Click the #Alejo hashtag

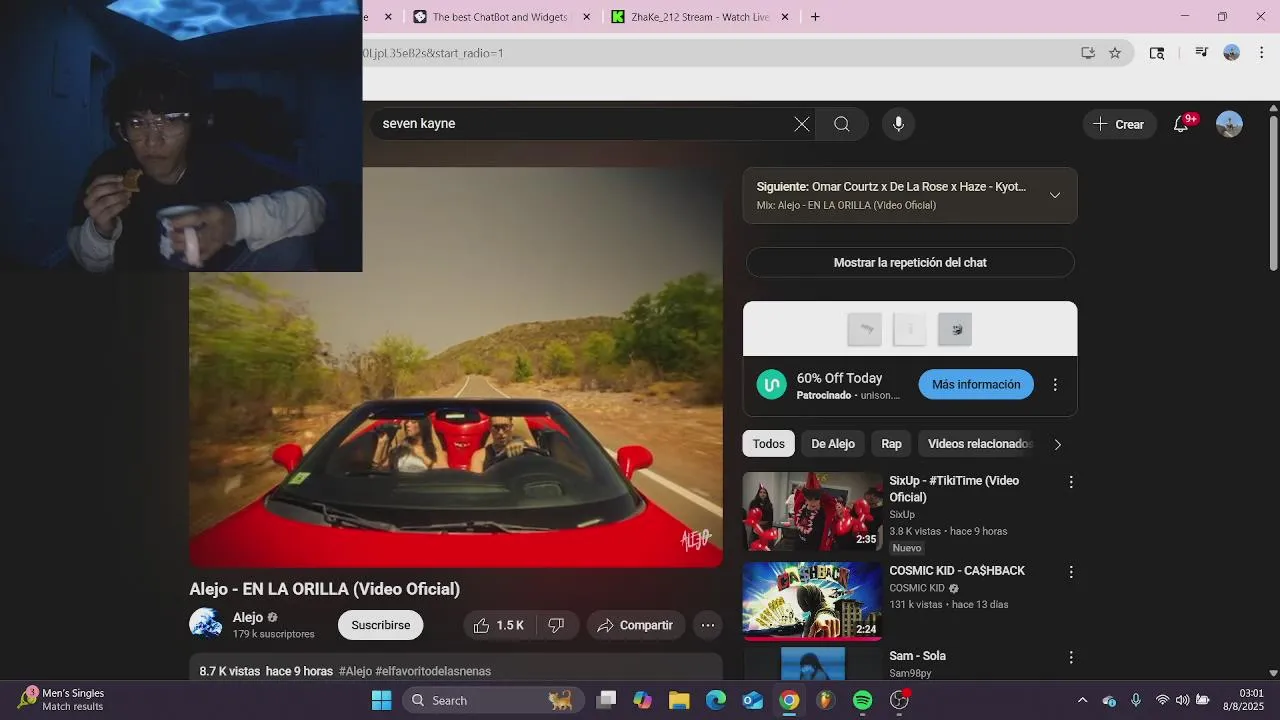tap(355, 671)
